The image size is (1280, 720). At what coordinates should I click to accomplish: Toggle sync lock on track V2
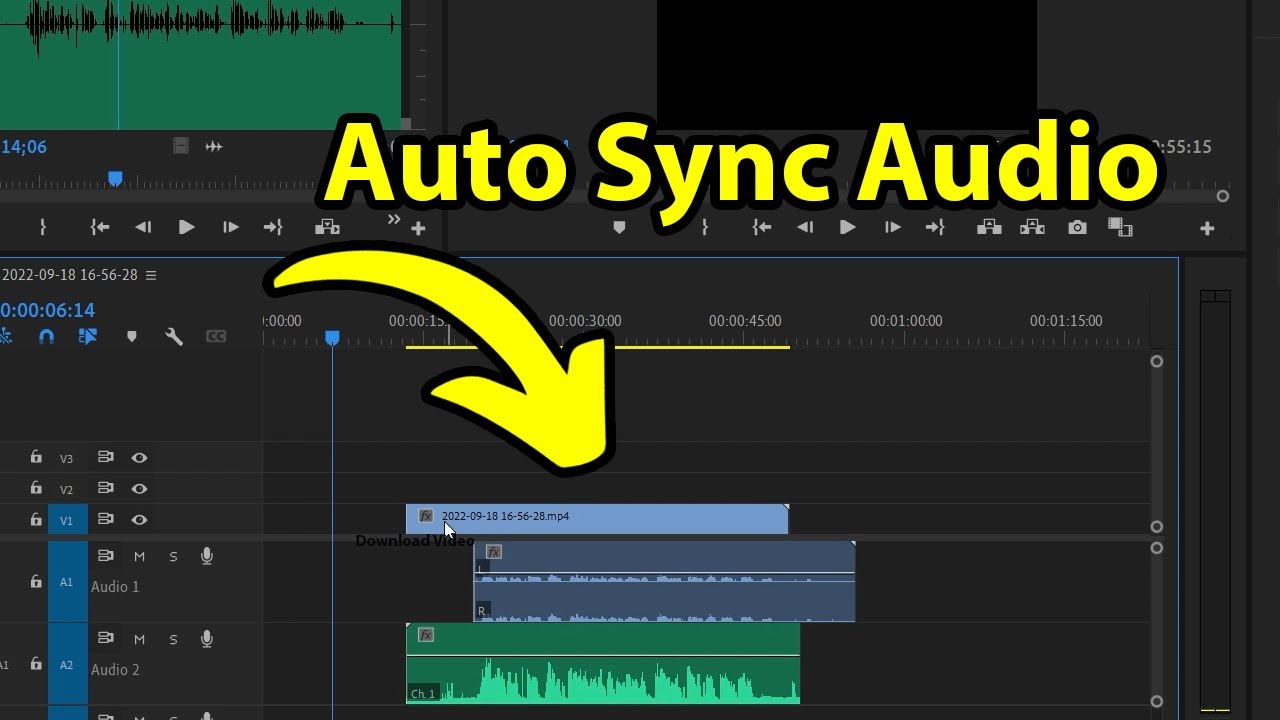[x=105, y=488]
